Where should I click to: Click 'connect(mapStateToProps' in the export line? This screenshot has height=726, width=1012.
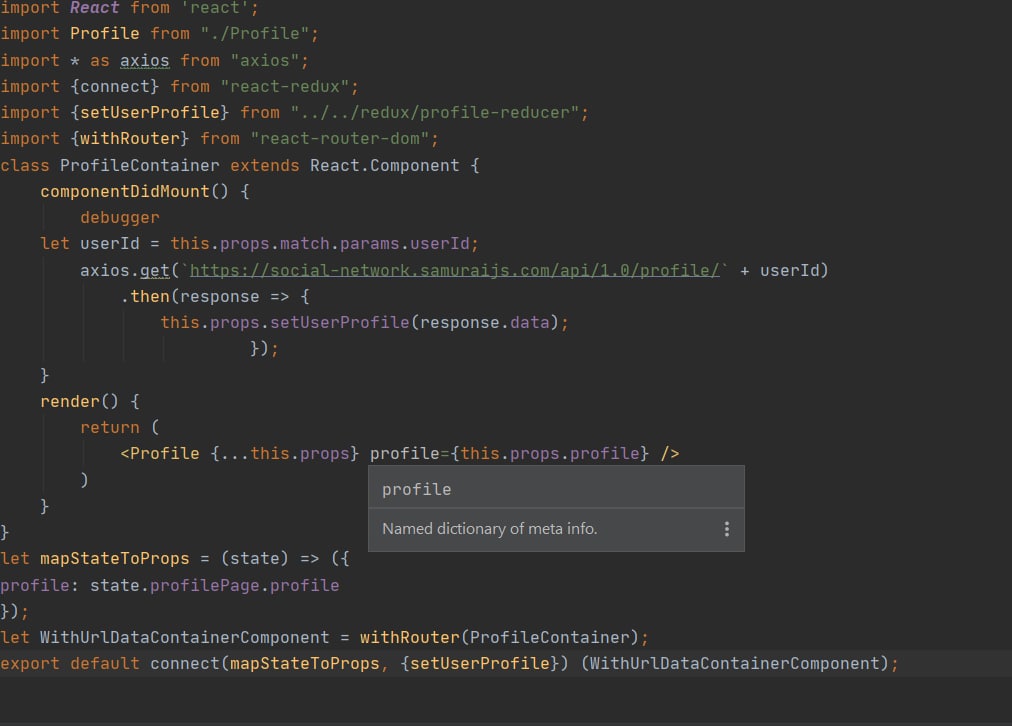(x=265, y=663)
